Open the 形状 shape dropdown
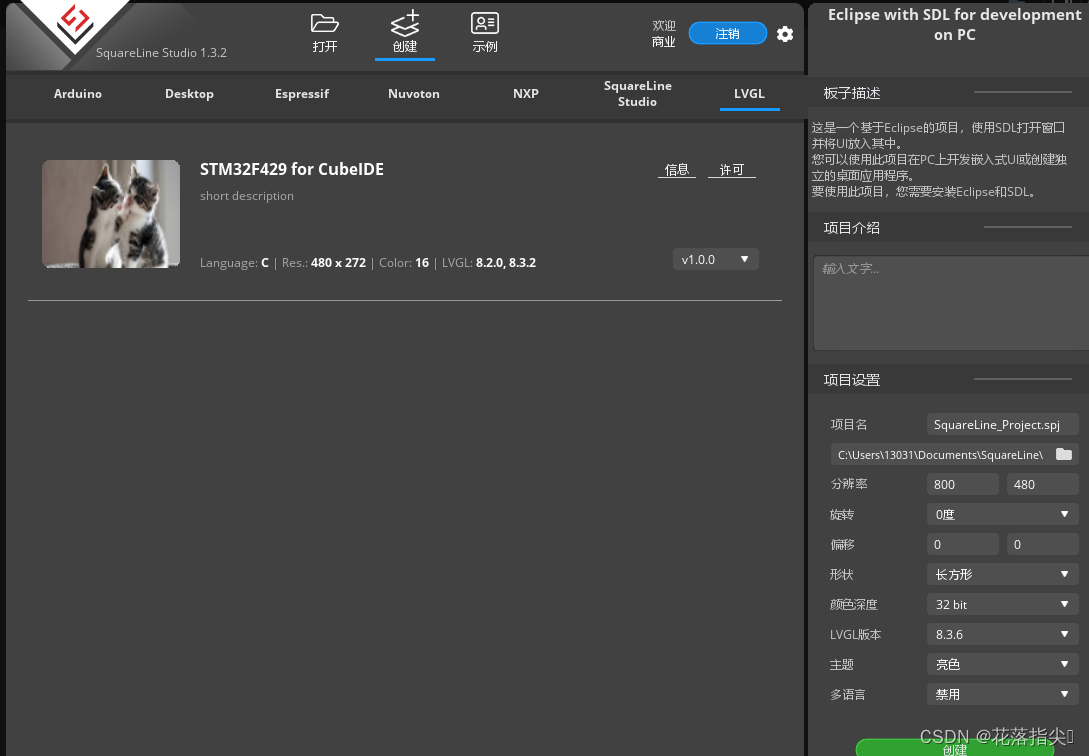The width and height of the screenshot is (1089, 756). (1002, 574)
